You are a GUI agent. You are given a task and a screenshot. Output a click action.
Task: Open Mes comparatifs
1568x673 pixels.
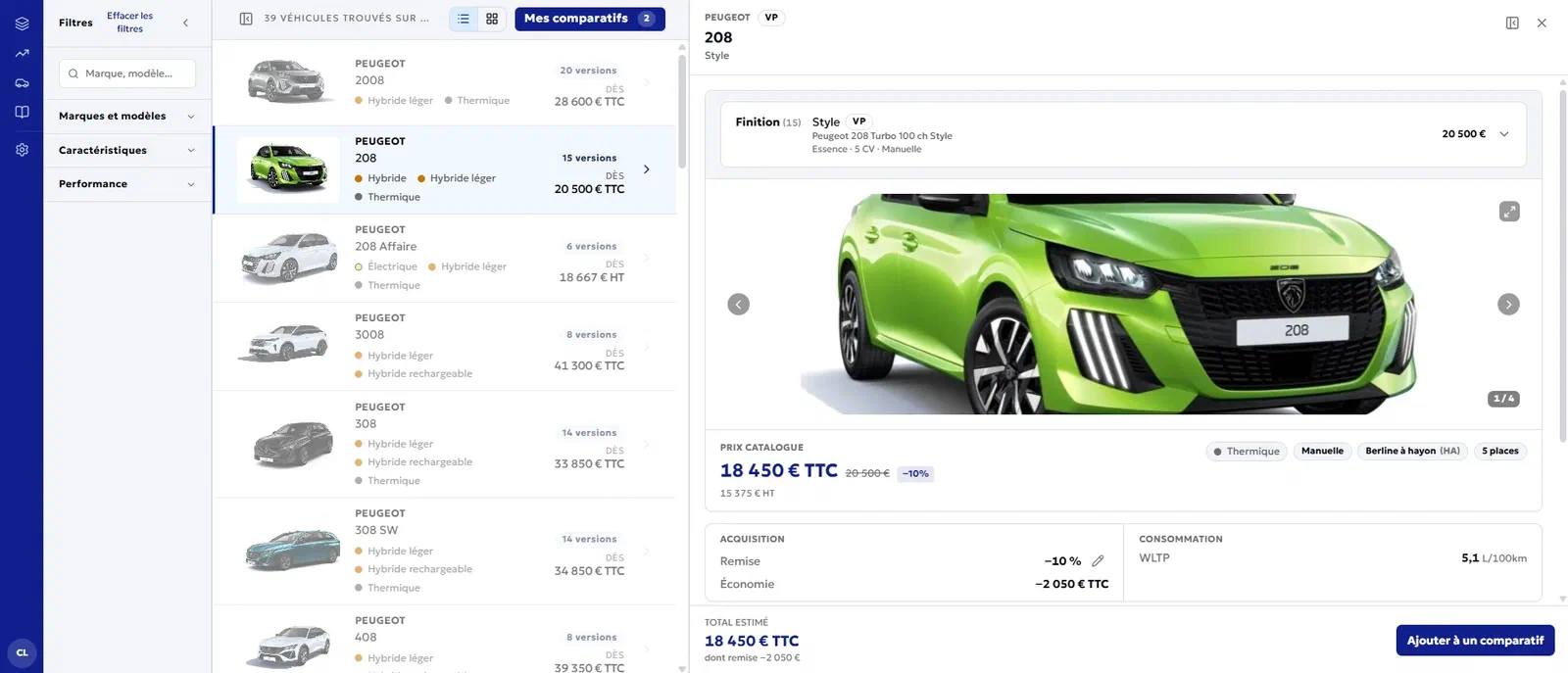pyautogui.click(x=590, y=19)
